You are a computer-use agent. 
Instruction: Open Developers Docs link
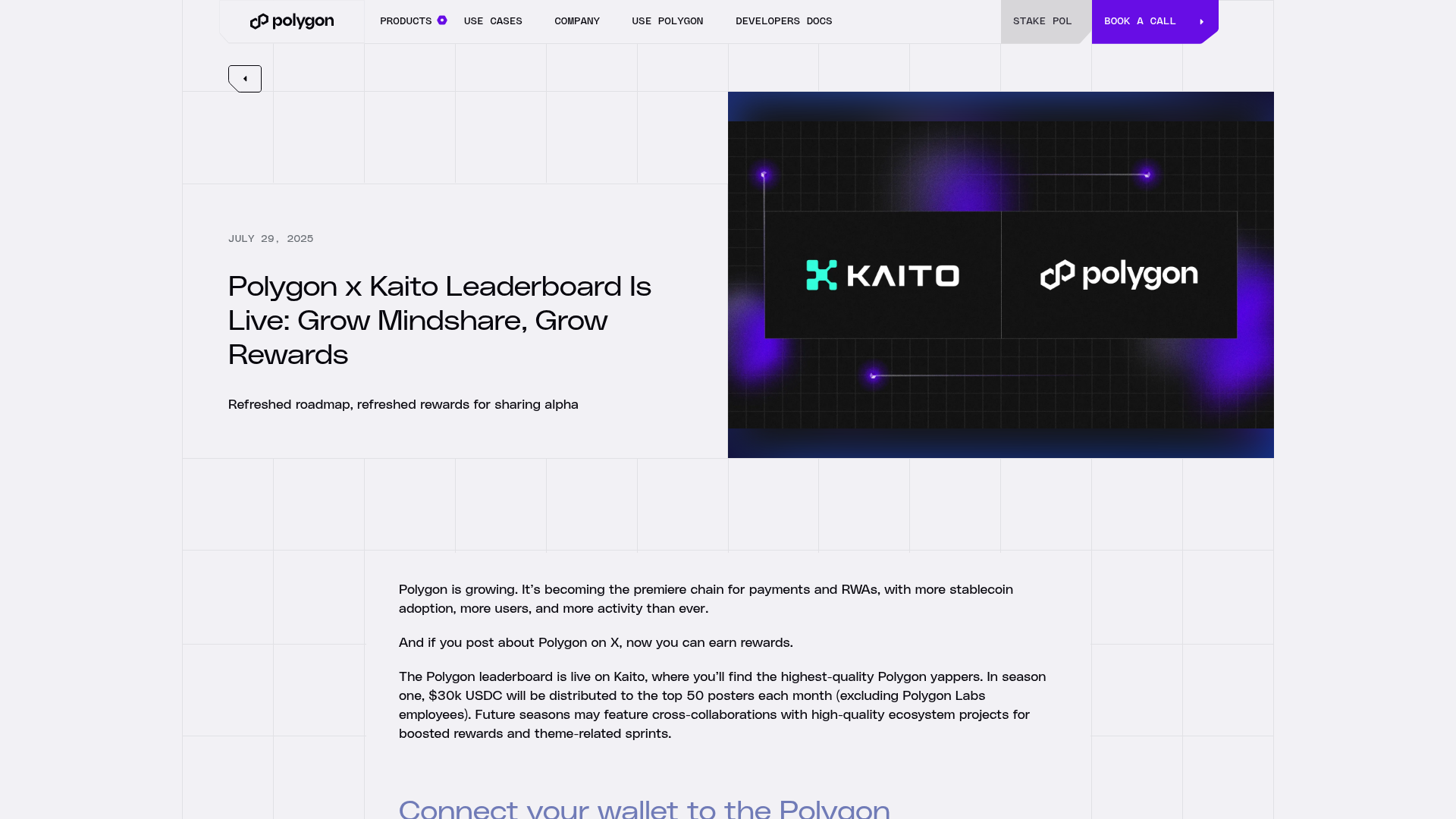click(784, 21)
